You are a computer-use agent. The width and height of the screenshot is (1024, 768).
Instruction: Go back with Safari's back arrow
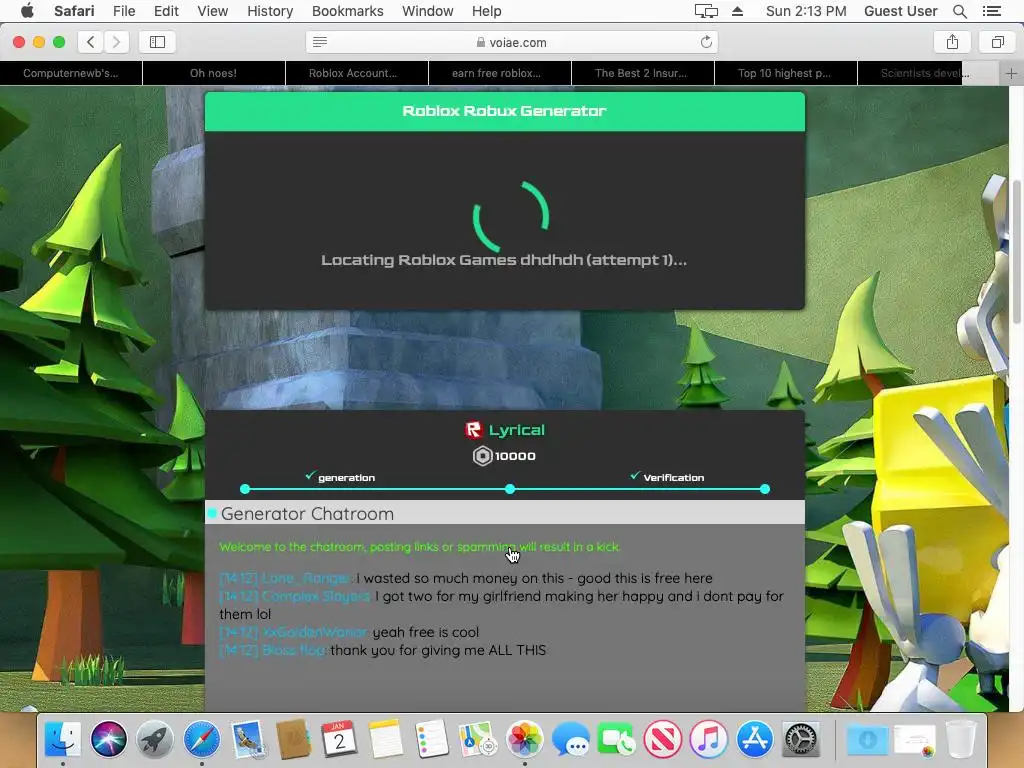[x=91, y=42]
